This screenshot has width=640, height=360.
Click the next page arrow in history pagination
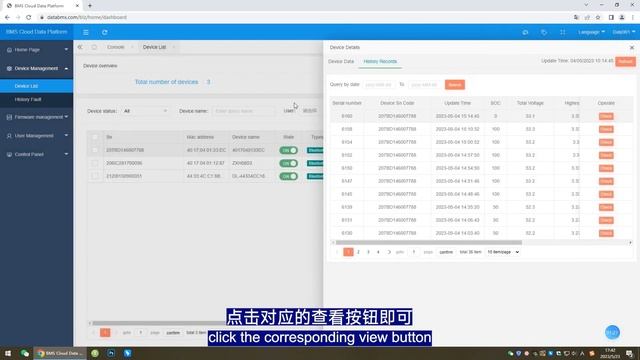pos(389,252)
